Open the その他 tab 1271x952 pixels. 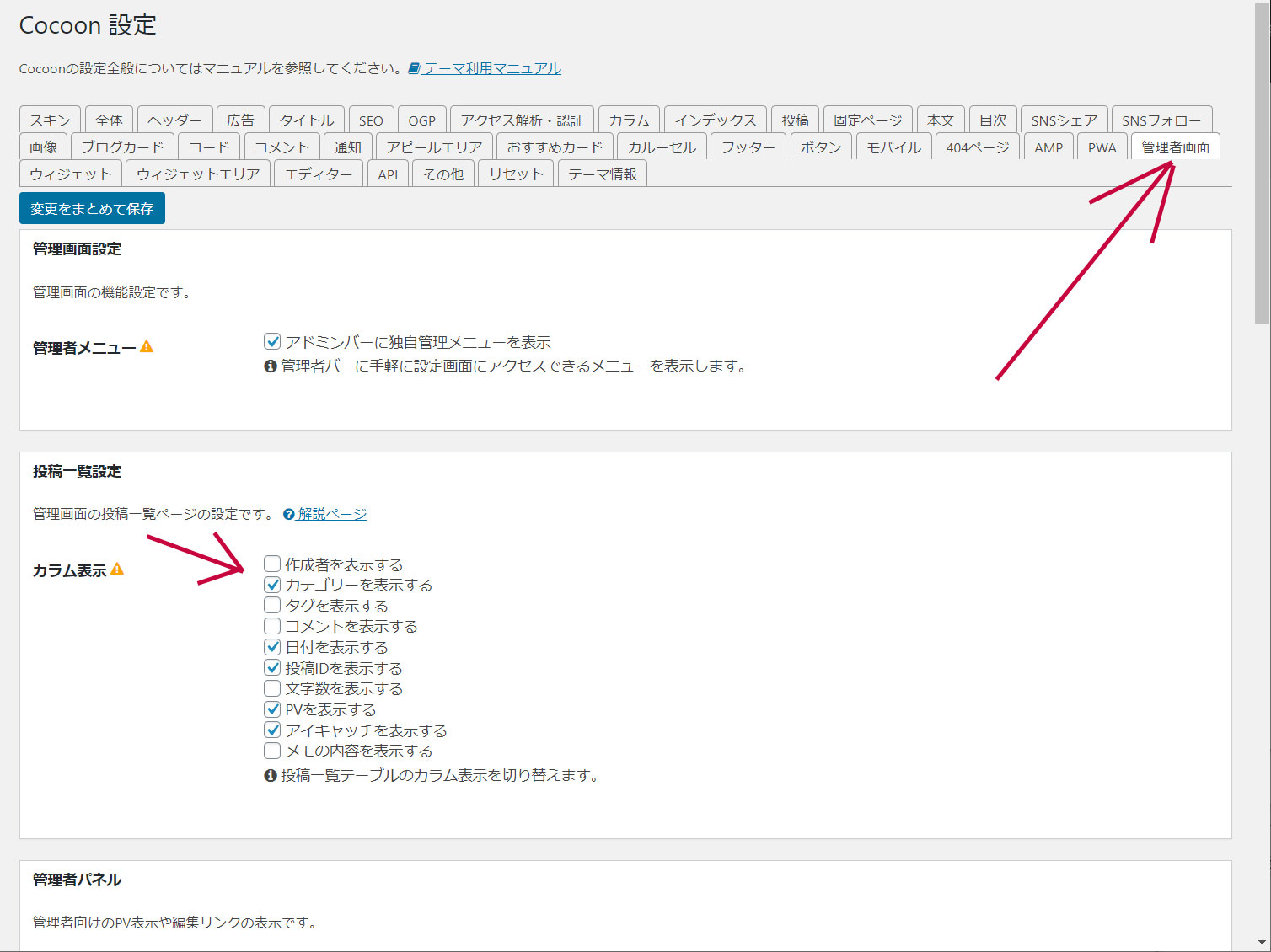tap(443, 174)
